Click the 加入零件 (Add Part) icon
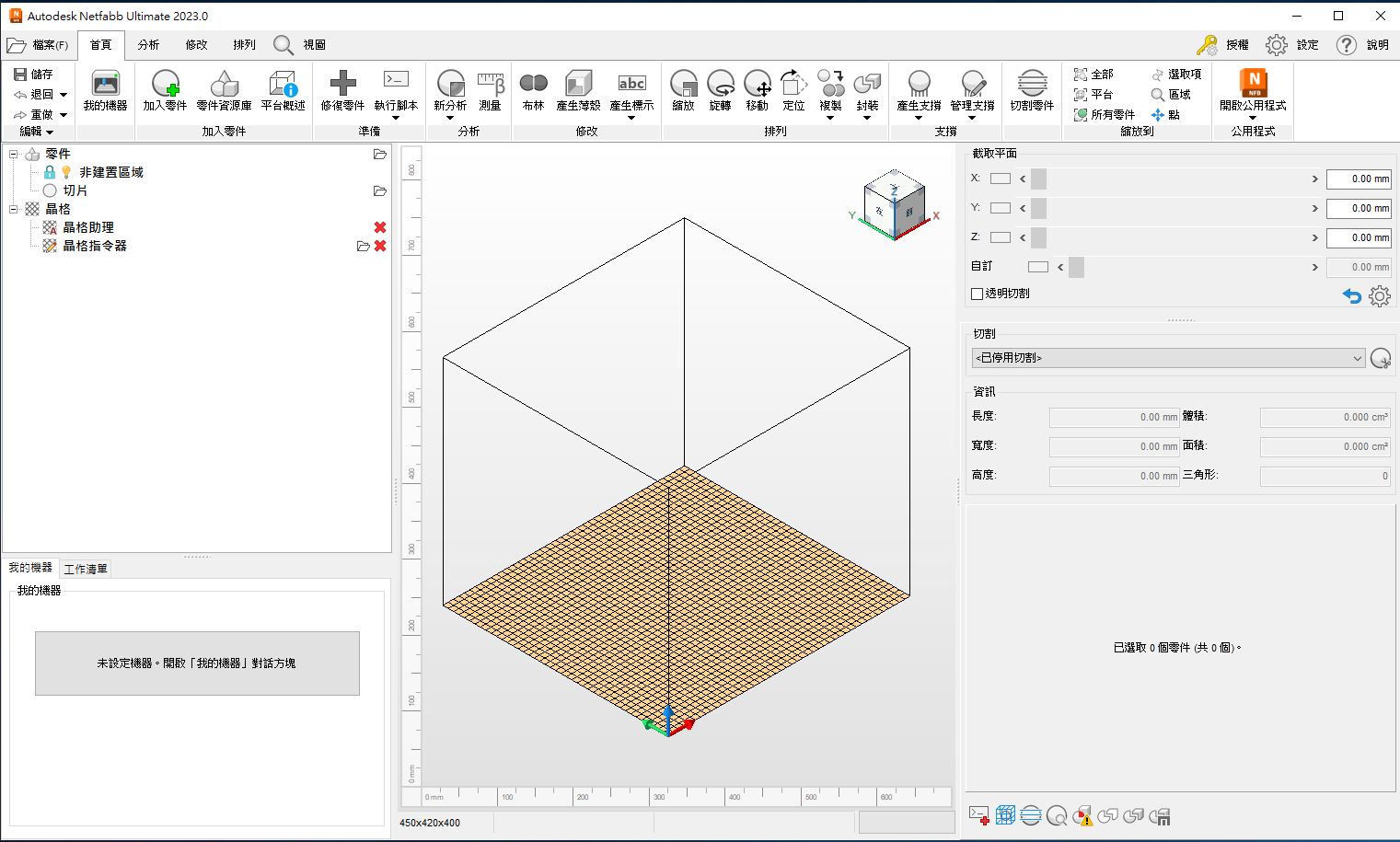 coord(165,90)
